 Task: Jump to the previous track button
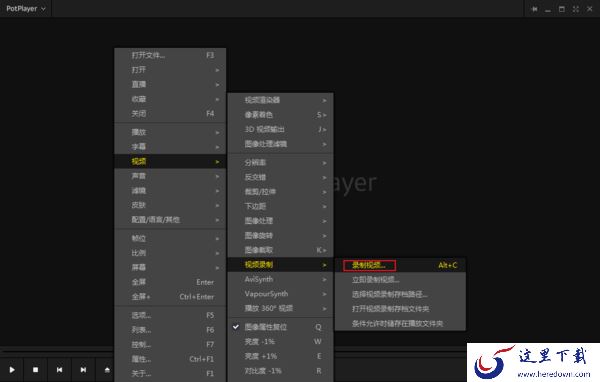(x=59, y=370)
